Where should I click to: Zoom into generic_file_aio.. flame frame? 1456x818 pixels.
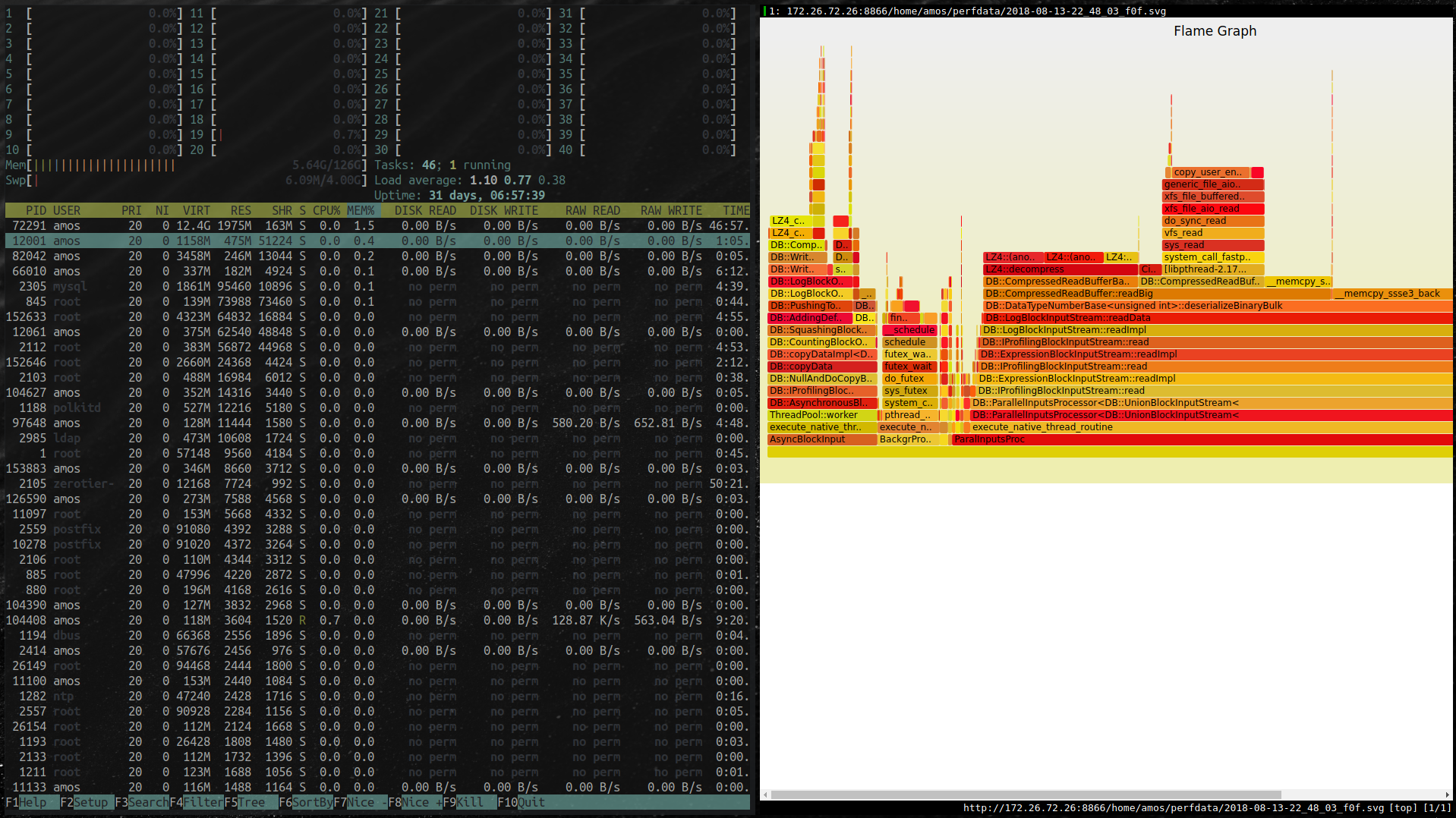[x=1213, y=184]
